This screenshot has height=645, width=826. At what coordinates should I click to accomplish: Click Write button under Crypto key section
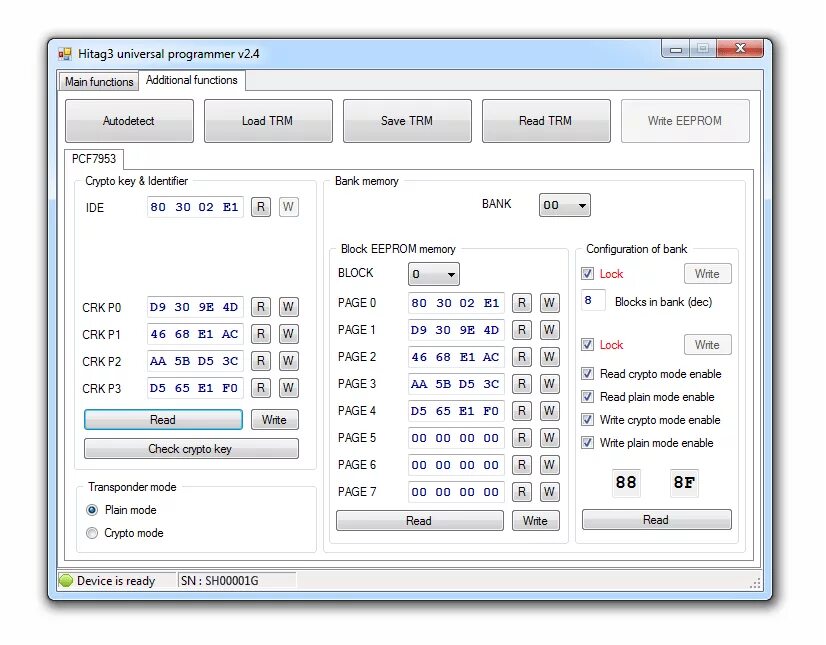tap(274, 419)
